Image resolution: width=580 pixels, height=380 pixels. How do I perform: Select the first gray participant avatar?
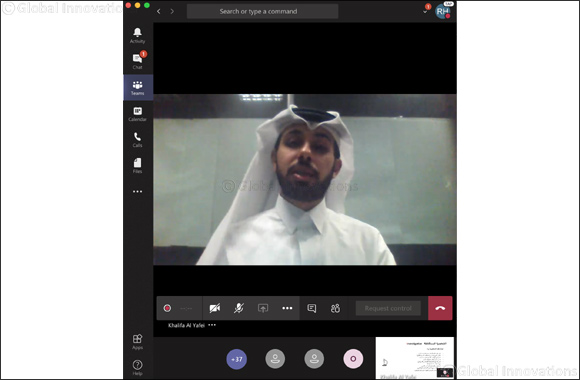(x=275, y=359)
